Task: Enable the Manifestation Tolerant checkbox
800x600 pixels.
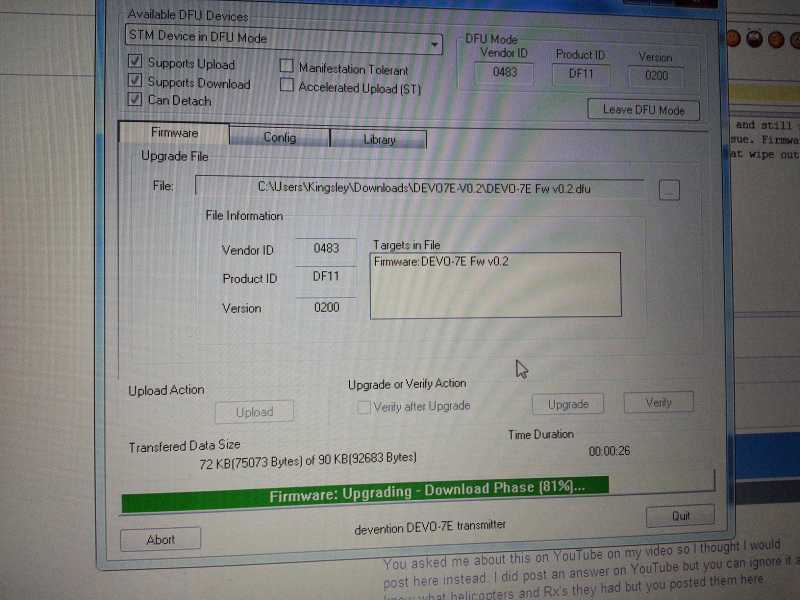Action: pos(287,65)
